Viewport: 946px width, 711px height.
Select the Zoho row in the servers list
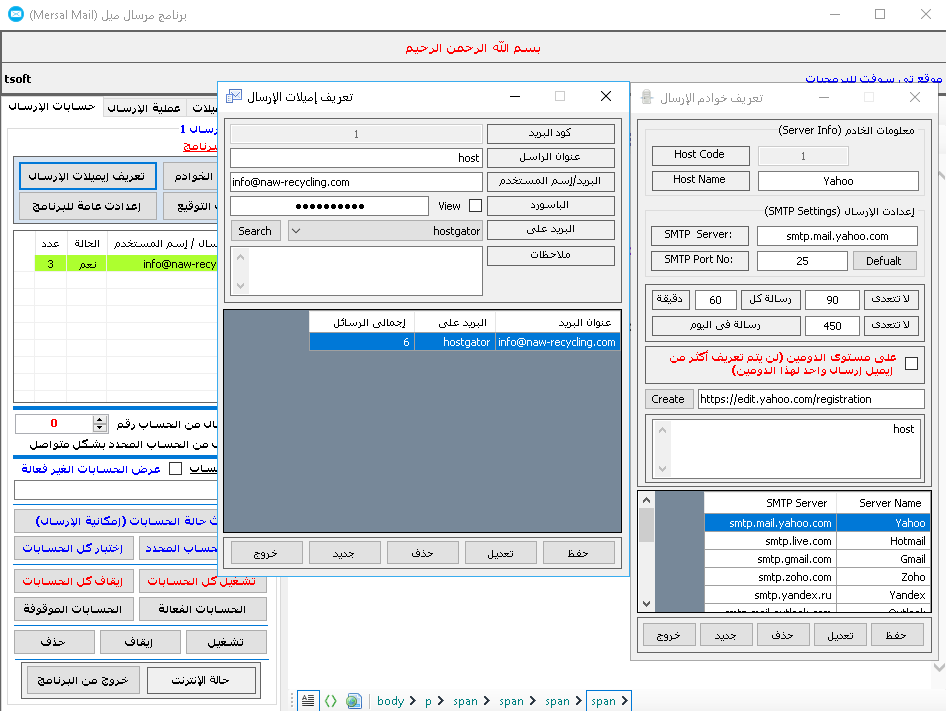(817, 577)
